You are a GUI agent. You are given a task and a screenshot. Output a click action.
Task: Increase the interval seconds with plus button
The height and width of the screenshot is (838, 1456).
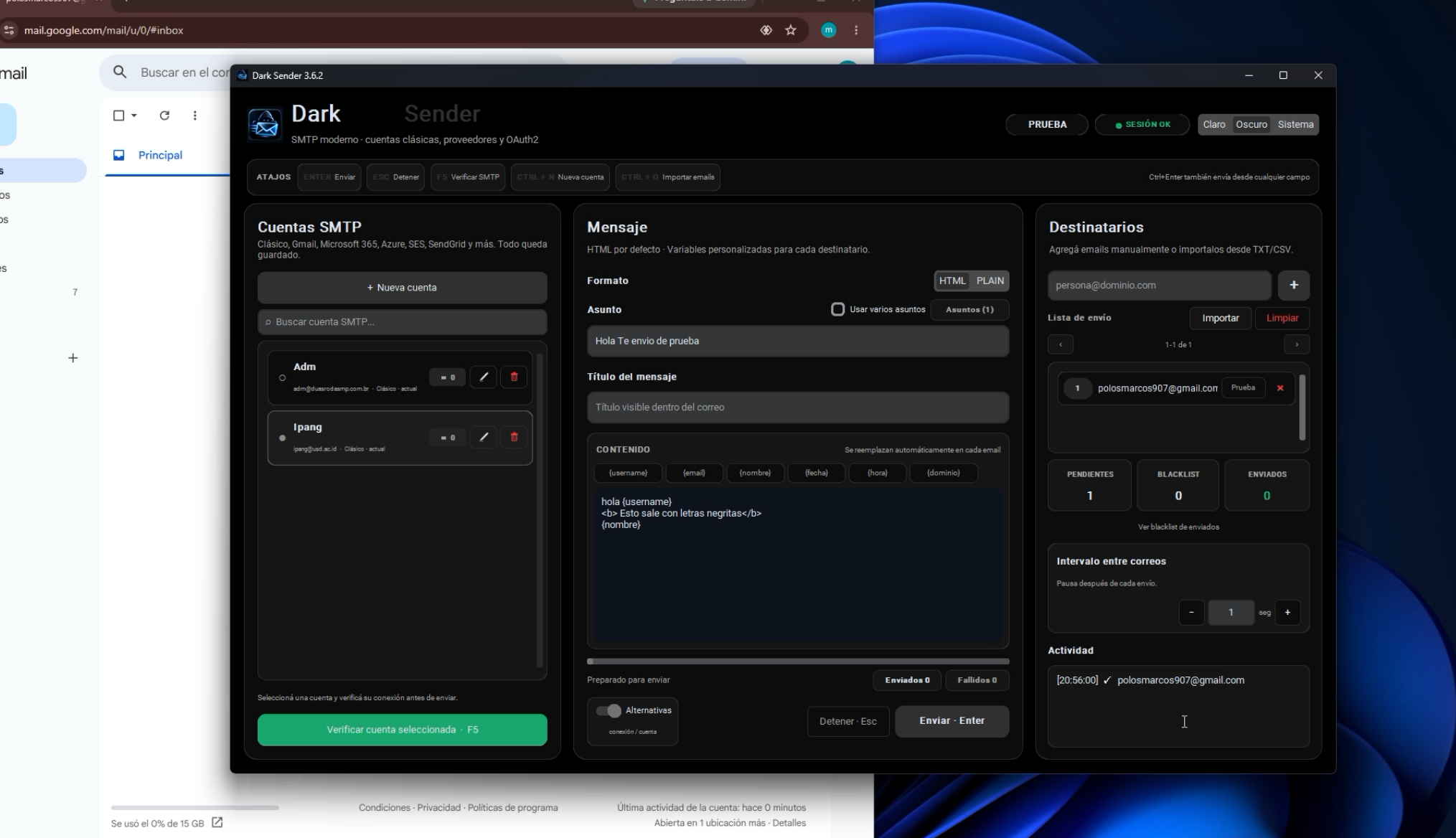pos(1287,612)
